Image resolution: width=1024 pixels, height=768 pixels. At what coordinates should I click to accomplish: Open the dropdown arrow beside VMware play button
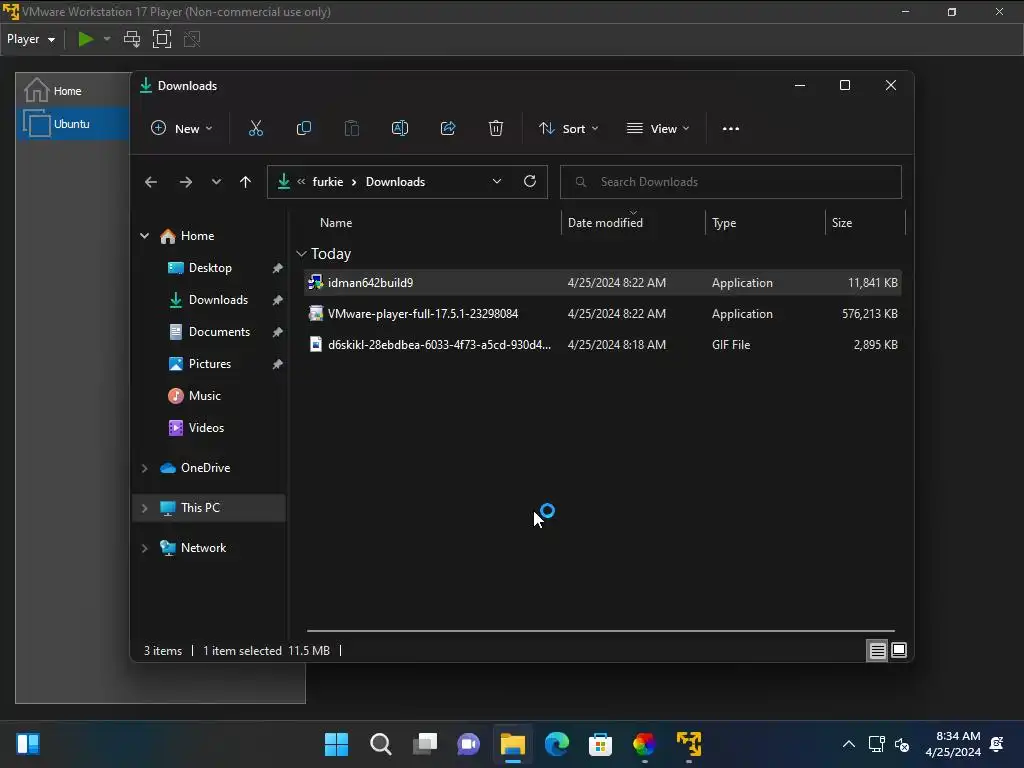107,39
